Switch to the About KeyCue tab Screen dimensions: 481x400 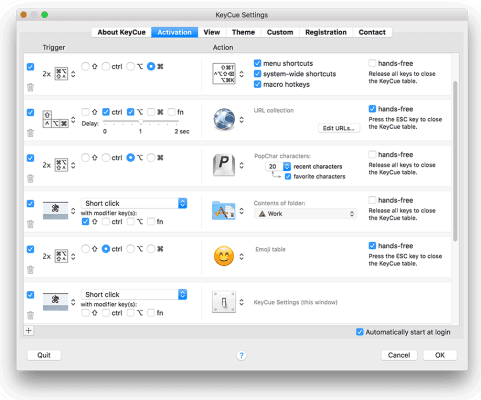122,32
